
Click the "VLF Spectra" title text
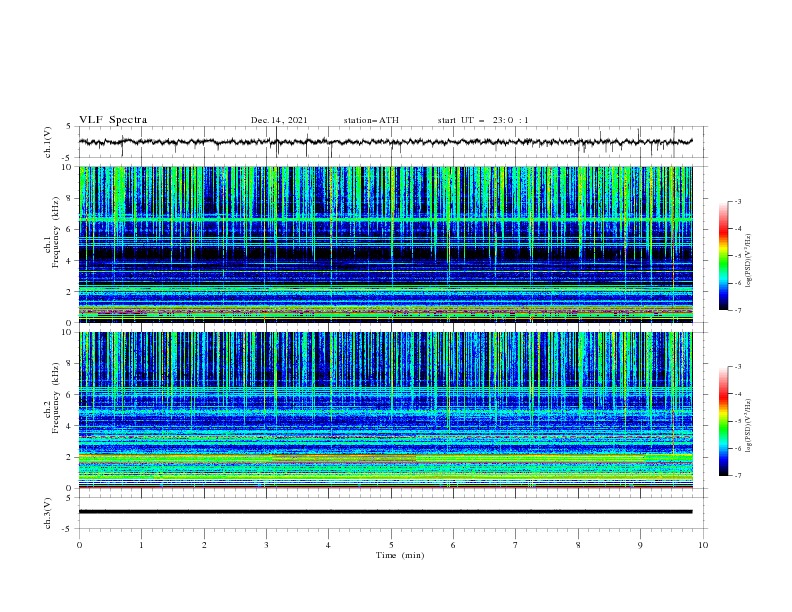click(113, 120)
